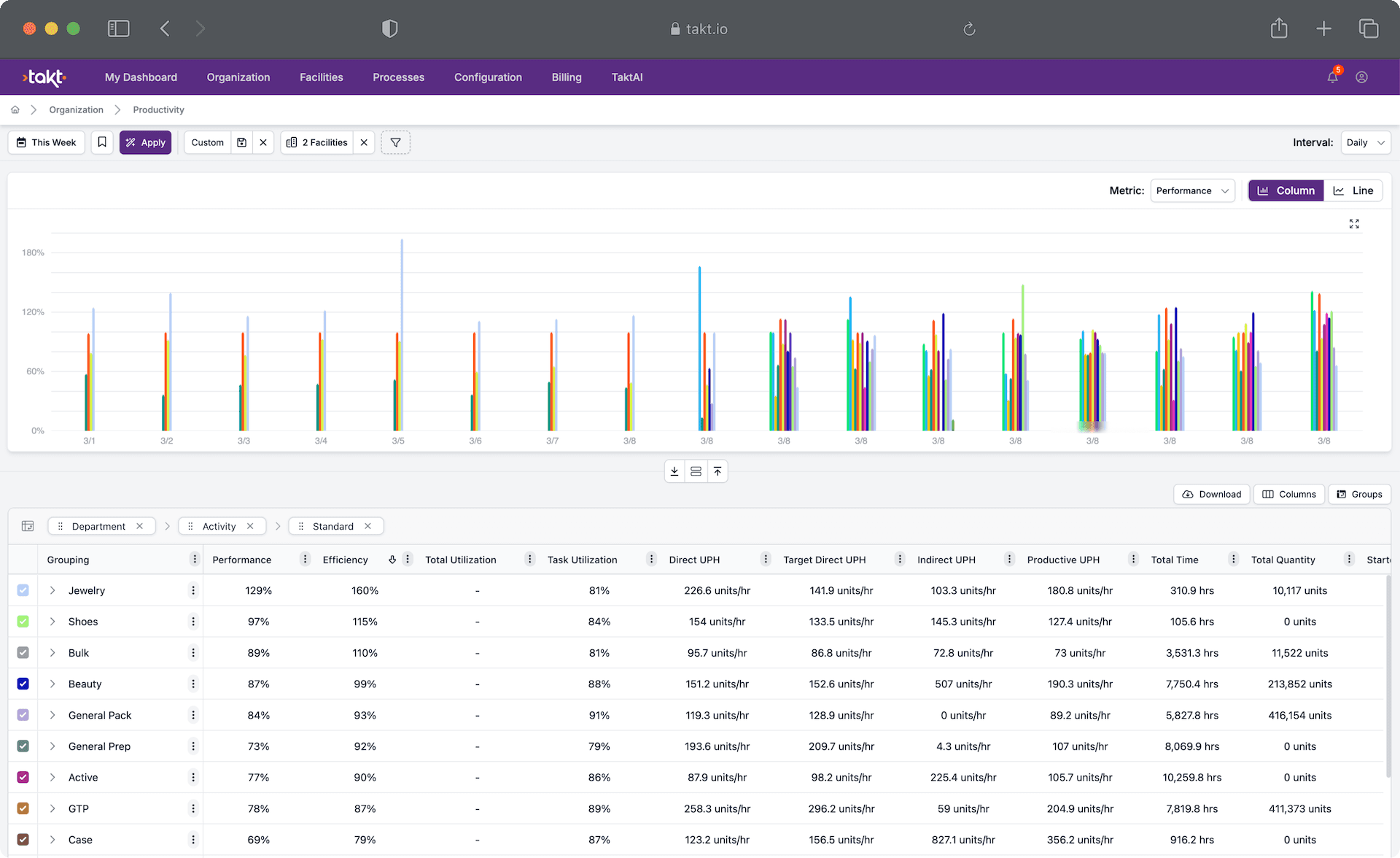The height and width of the screenshot is (858, 1400).
Task: Click the collapse-up icon below the chart
Action: click(717, 471)
